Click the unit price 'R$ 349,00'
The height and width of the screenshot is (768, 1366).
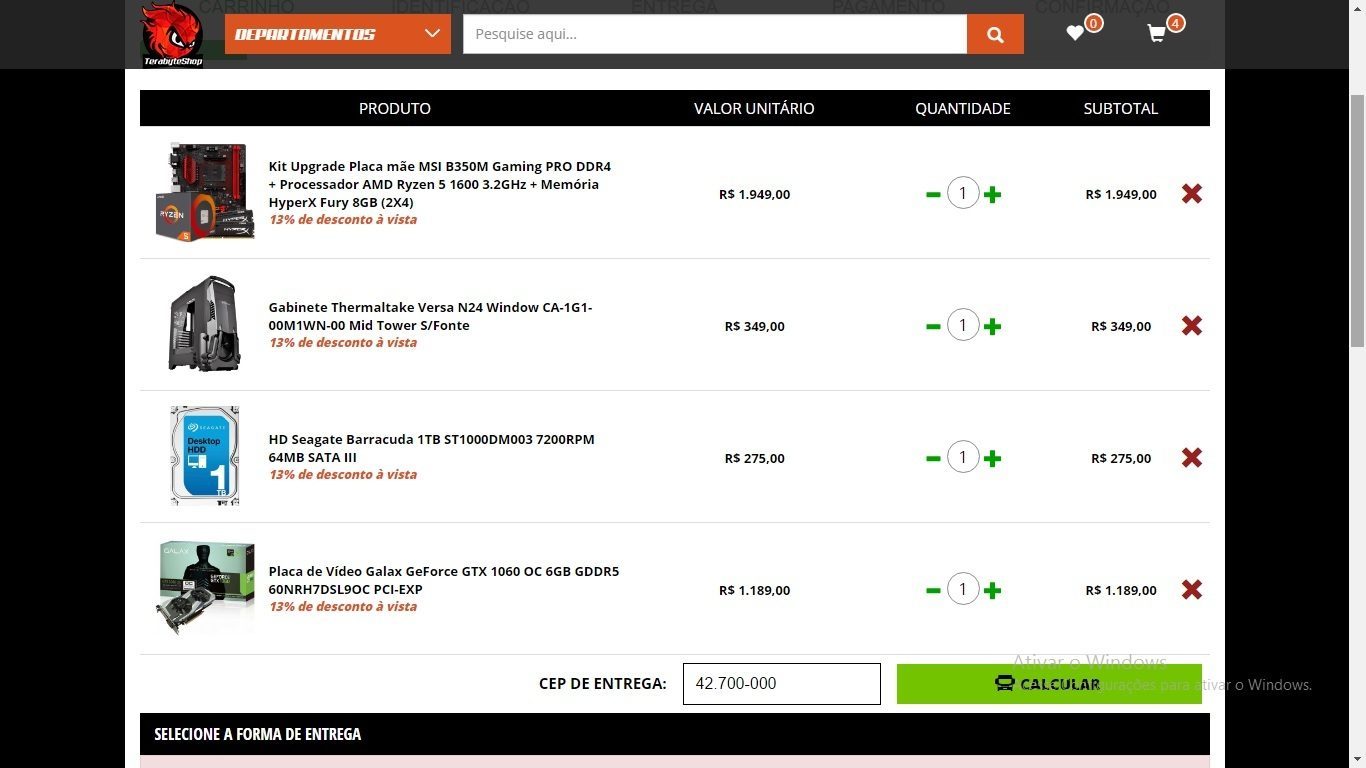pyautogui.click(x=754, y=326)
